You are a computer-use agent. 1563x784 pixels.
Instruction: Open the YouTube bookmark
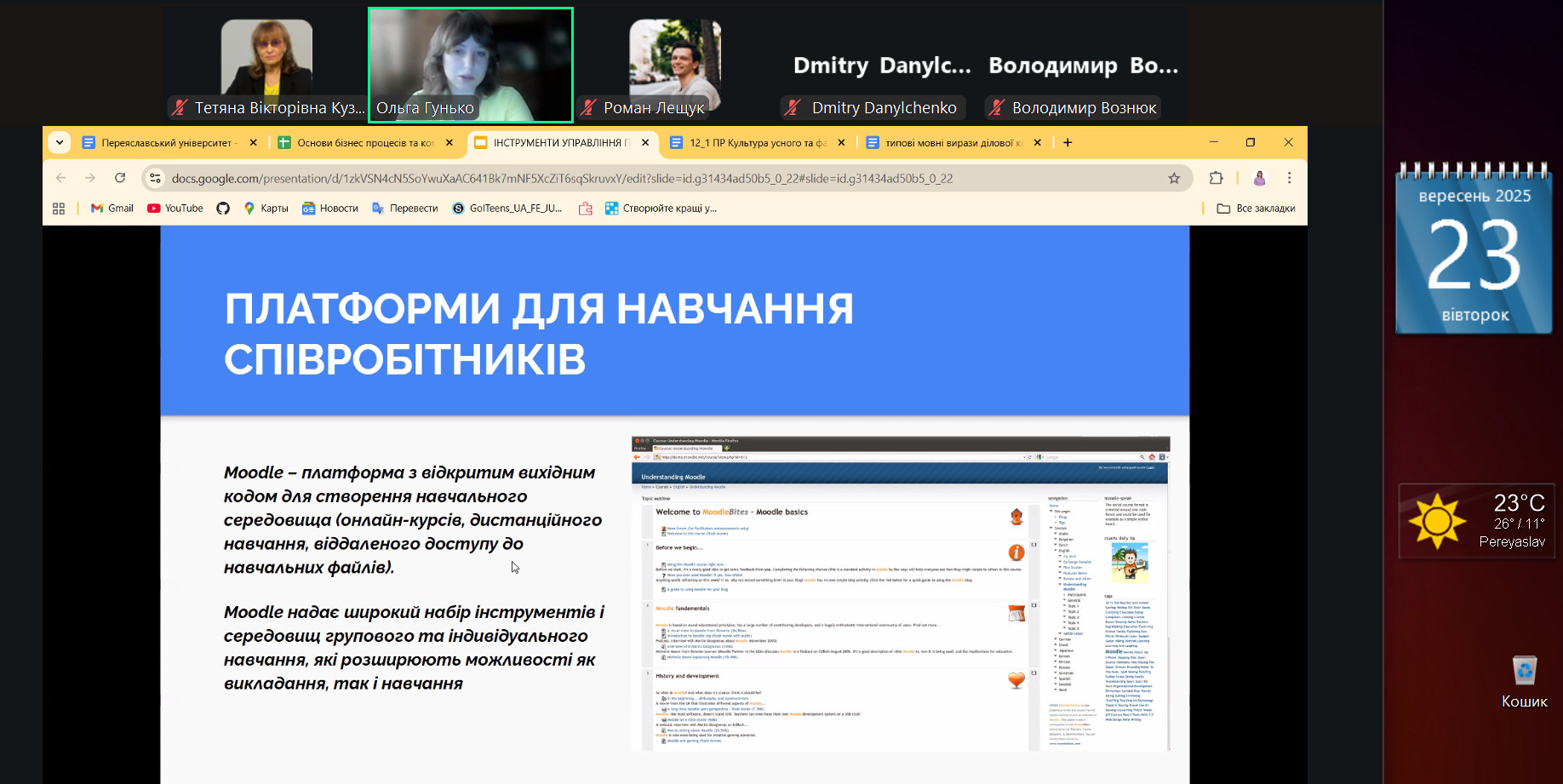click(175, 209)
